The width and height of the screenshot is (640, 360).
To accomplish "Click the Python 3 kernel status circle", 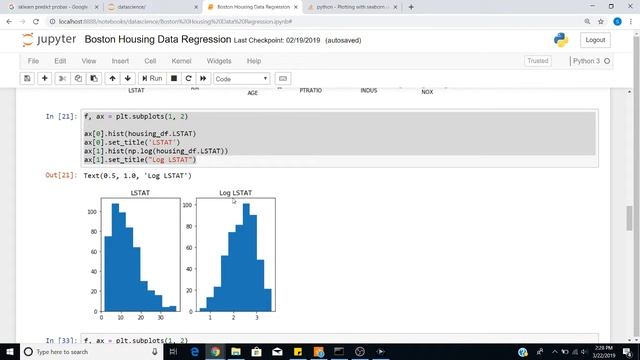I will [x=607, y=61].
